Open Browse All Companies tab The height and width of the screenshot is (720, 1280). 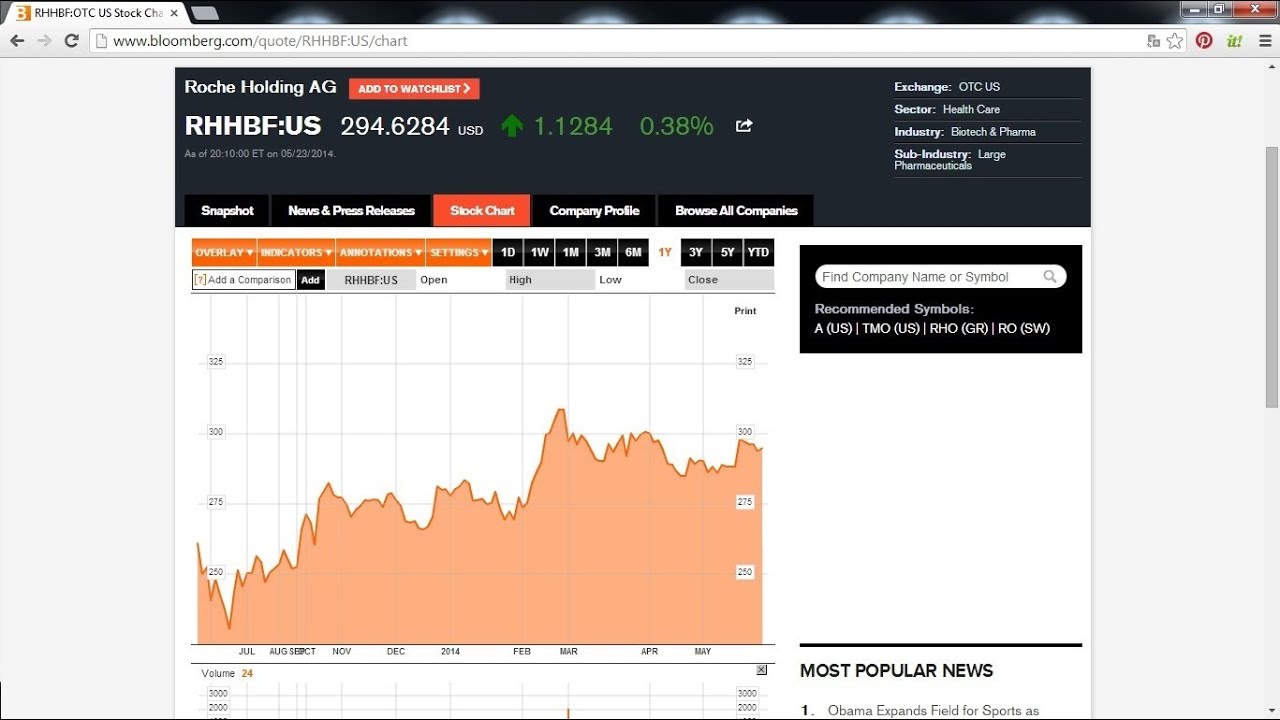pyautogui.click(x=736, y=211)
